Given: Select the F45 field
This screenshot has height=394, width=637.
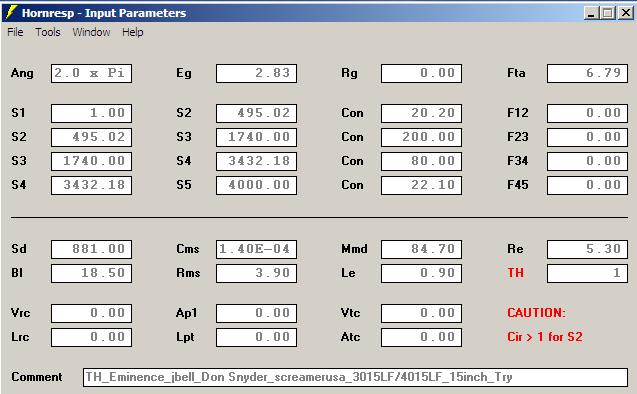Looking at the screenshot, I should coord(587,185).
